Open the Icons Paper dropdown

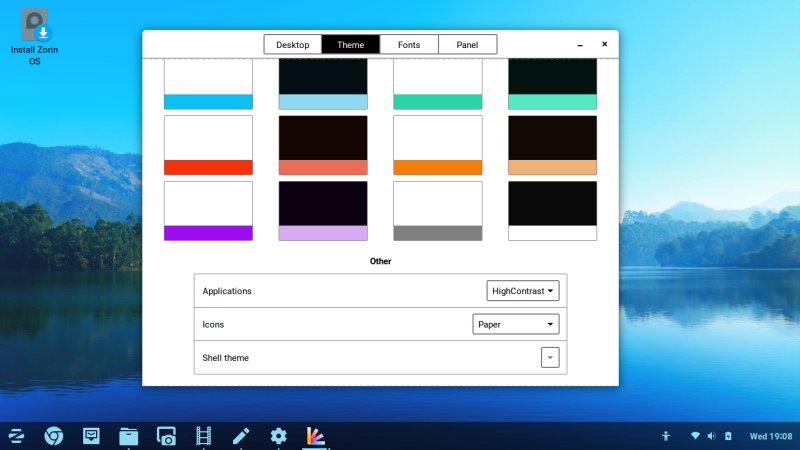[516, 324]
